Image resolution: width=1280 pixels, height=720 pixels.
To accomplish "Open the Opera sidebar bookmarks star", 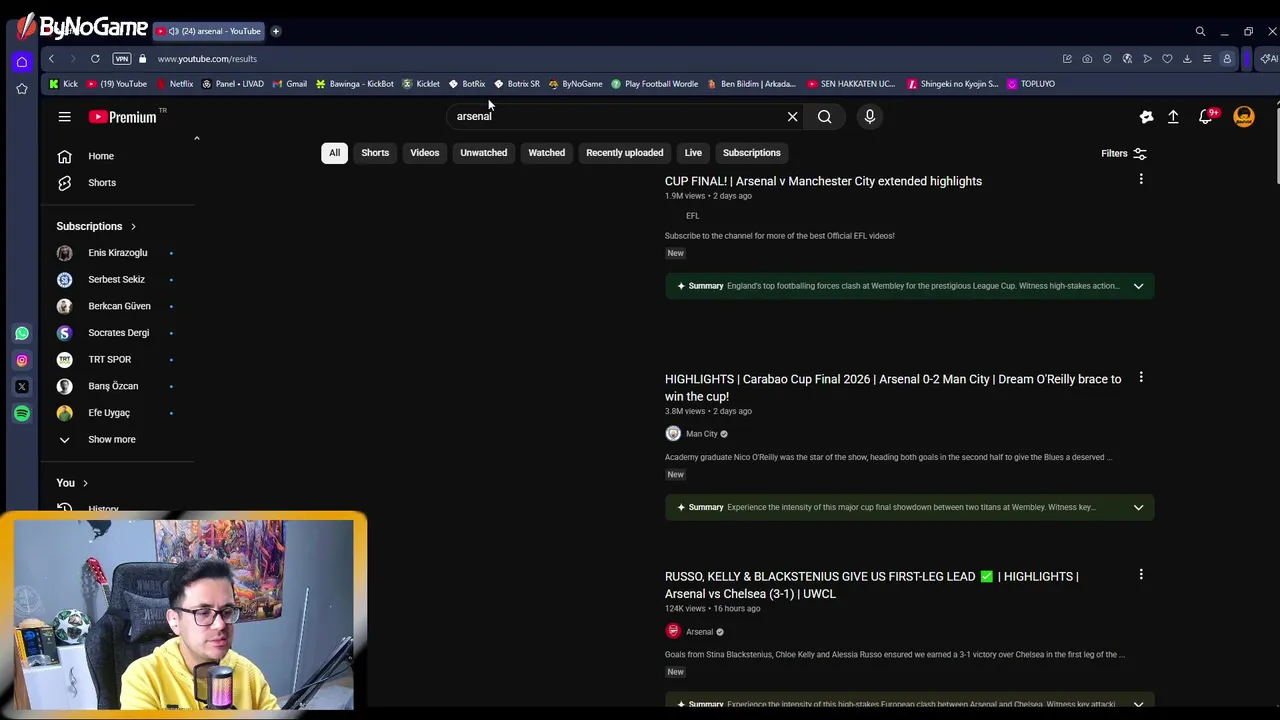I will click(21, 89).
